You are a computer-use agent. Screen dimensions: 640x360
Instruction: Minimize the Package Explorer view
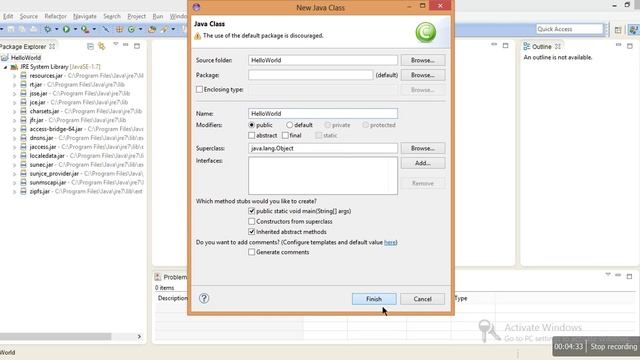tap(126, 45)
